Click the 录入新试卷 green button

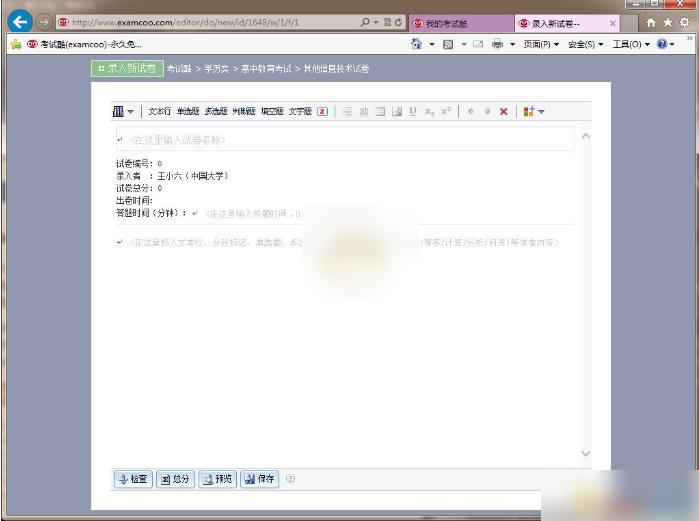(127, 68)
